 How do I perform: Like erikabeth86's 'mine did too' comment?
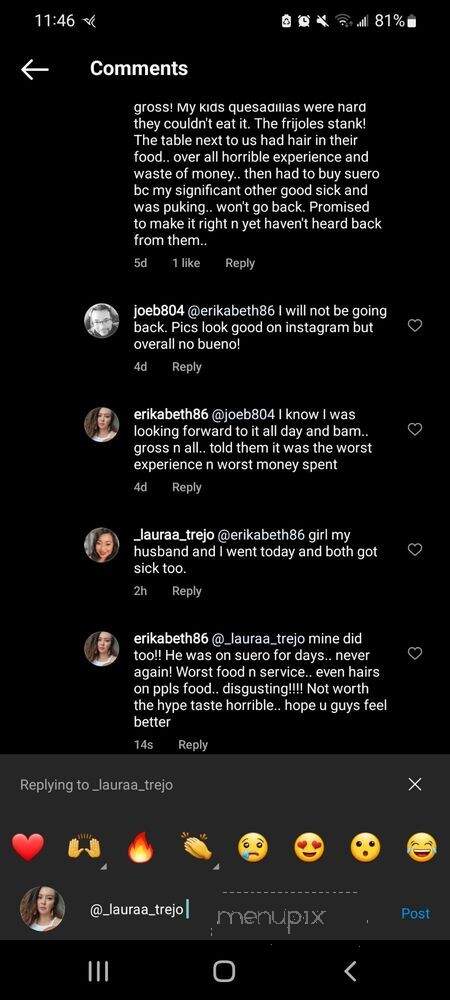(x=414, y=654)
